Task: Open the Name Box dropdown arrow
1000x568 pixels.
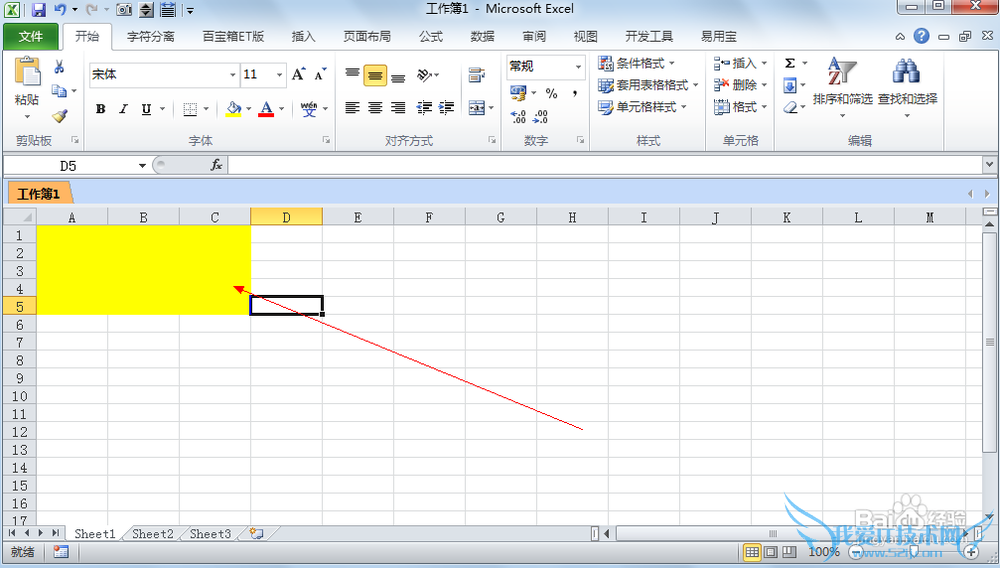Action: tap(142, 166)
